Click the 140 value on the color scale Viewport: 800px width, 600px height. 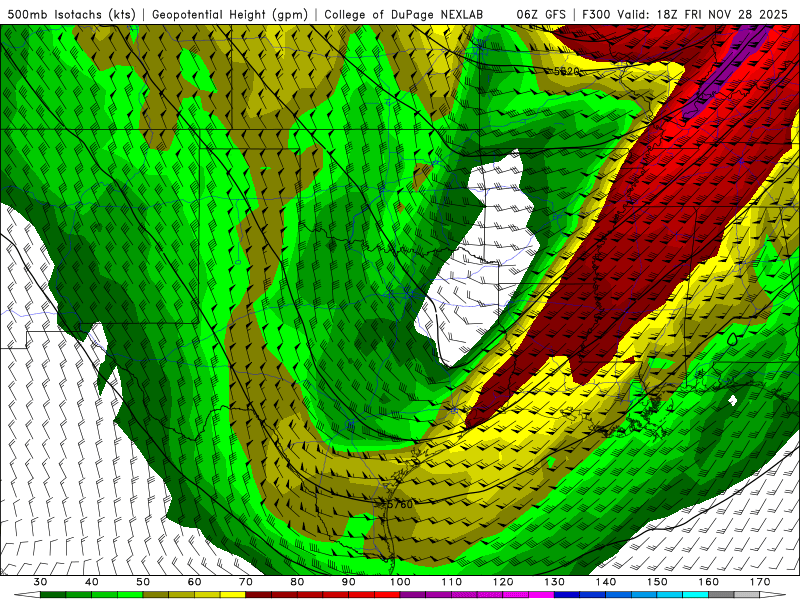pos(606,582)
